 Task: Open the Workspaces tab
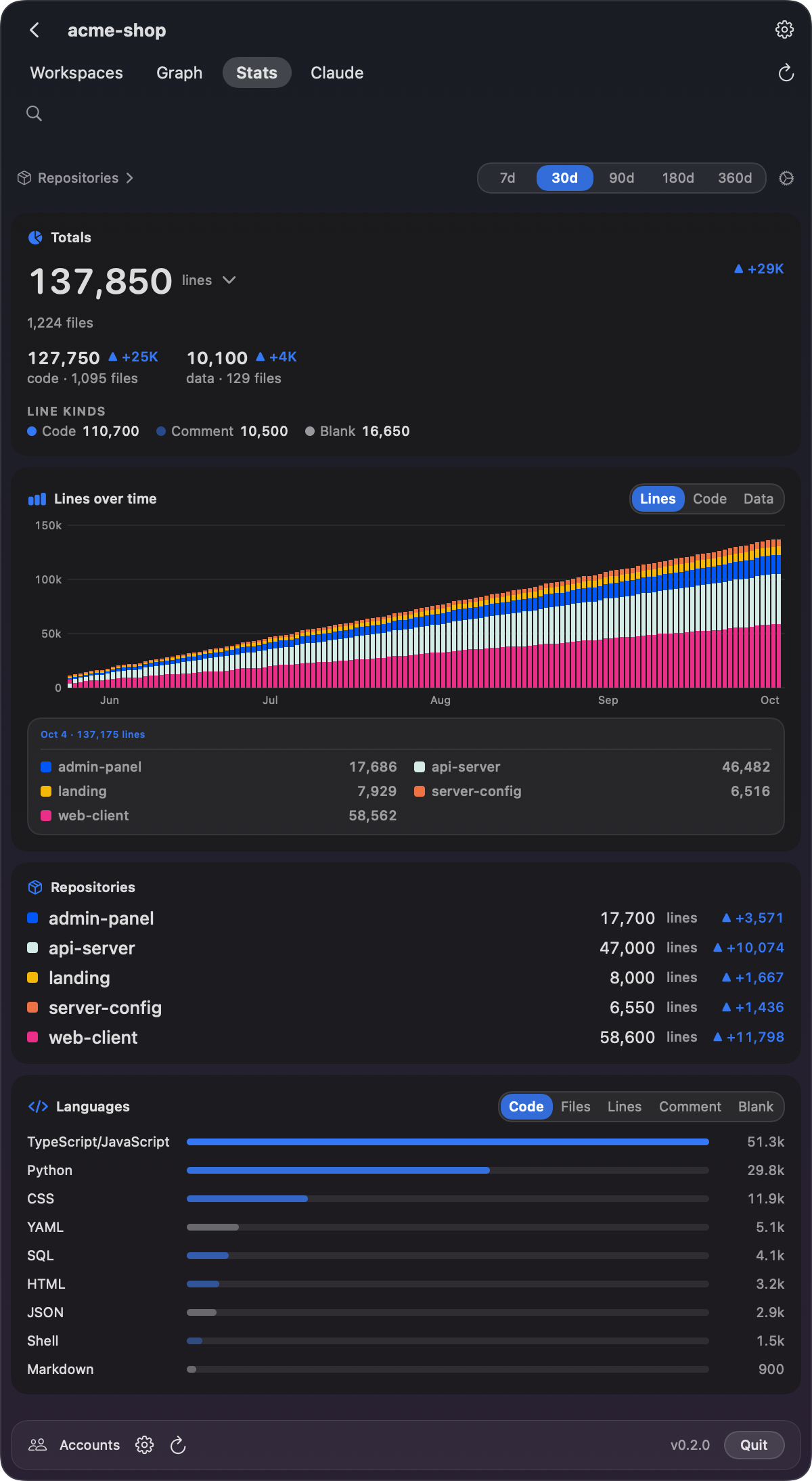coord(76,72)
